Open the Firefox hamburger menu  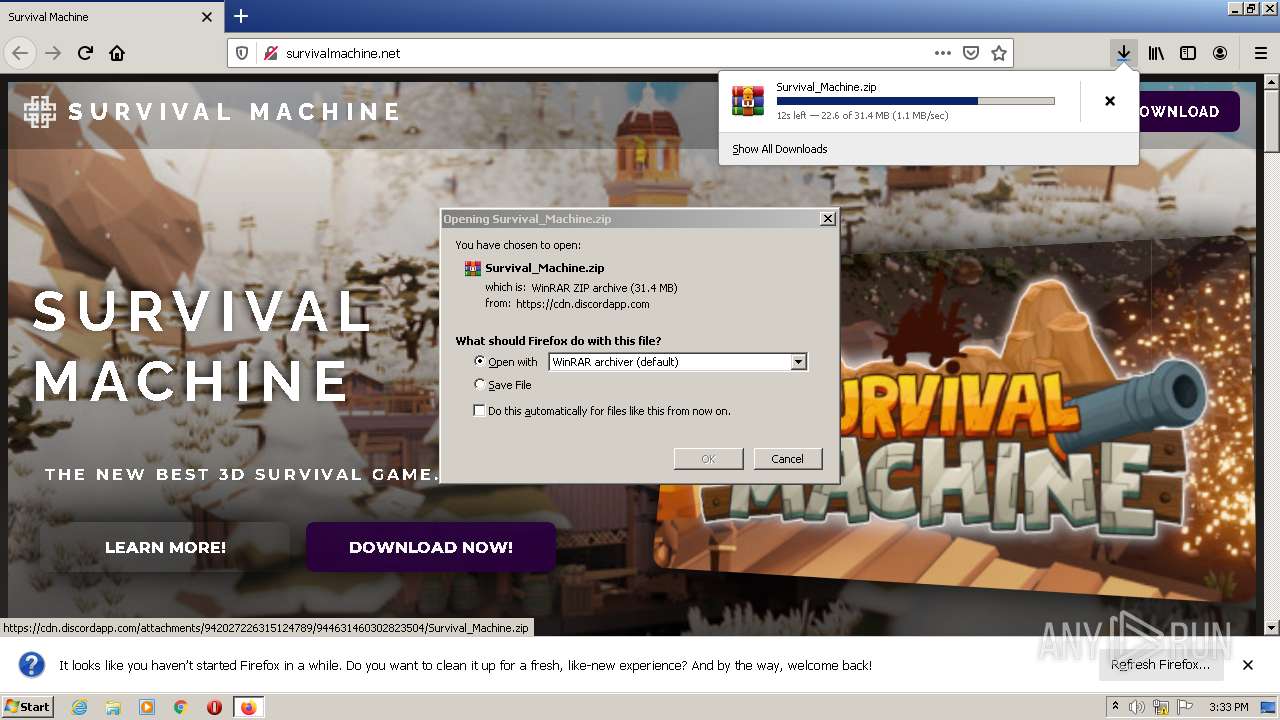(x=1260, y=53)
